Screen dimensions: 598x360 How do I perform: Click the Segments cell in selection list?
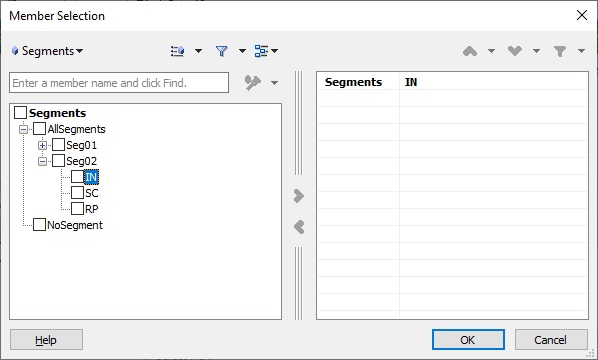tap(354, 82)
